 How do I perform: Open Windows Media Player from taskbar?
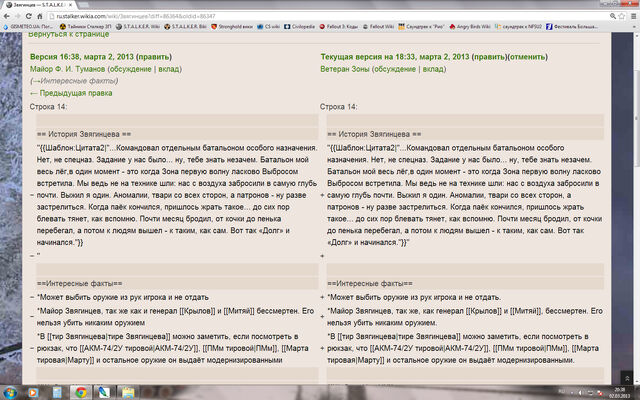tap(33, 393)
